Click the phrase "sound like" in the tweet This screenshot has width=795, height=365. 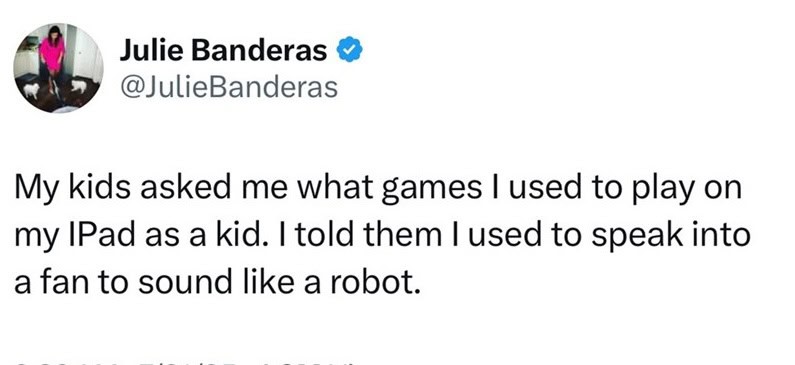(x=216, y=283)
